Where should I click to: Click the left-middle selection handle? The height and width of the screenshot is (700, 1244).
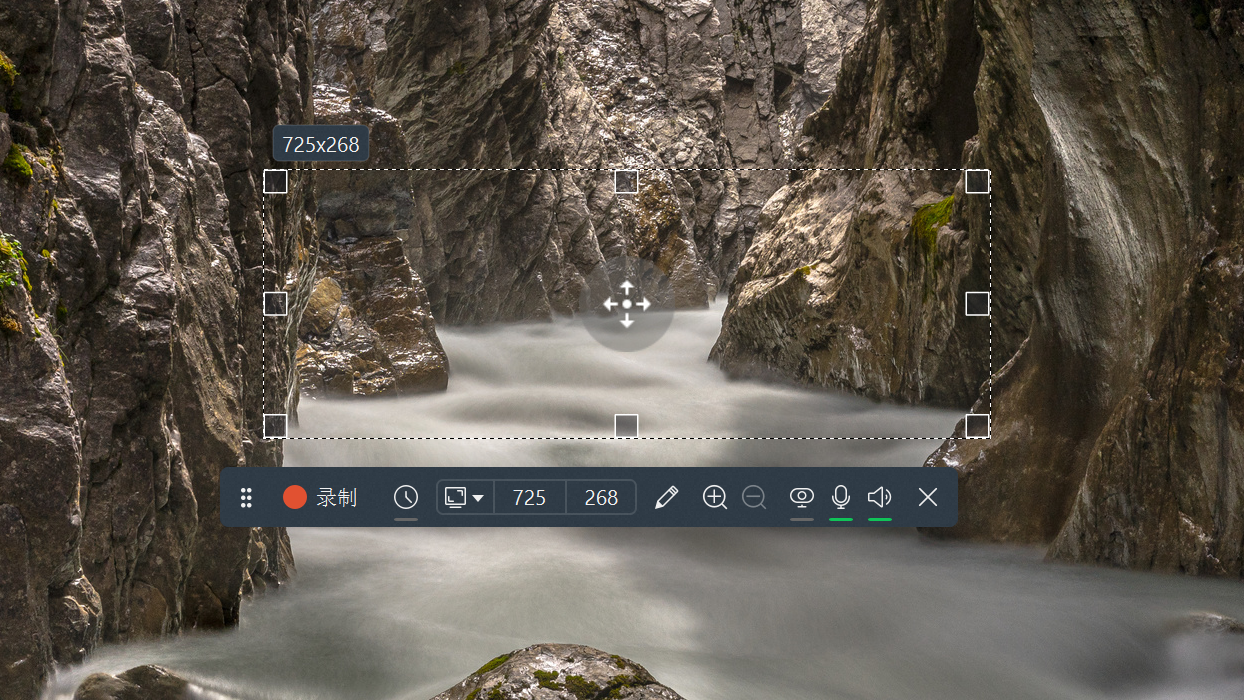[x=275, y=303]
